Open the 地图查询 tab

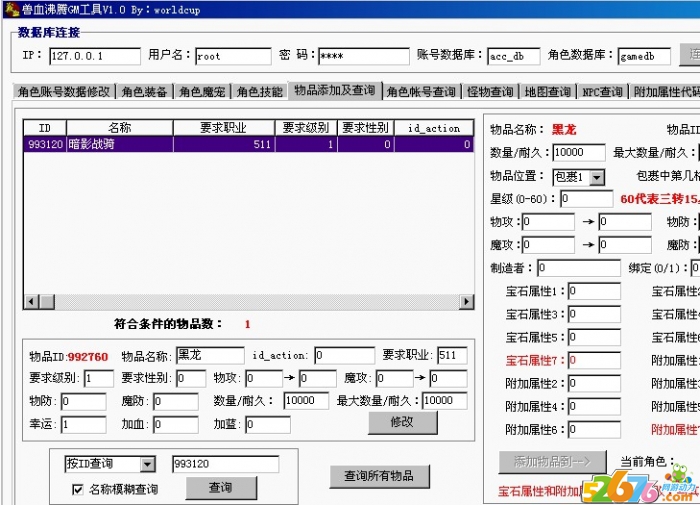[547, 92]
